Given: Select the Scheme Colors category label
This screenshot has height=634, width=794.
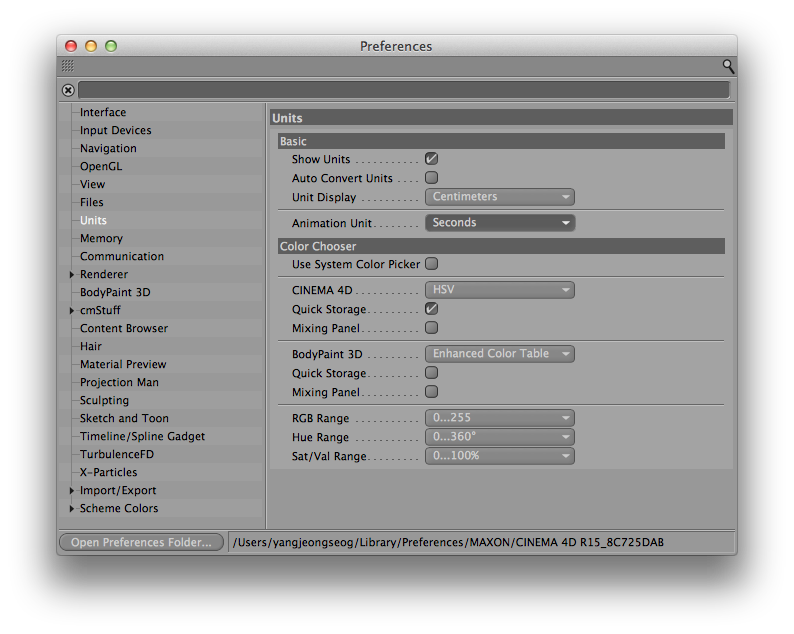Looking at the screenshot, I should click(x=119, y=508).
